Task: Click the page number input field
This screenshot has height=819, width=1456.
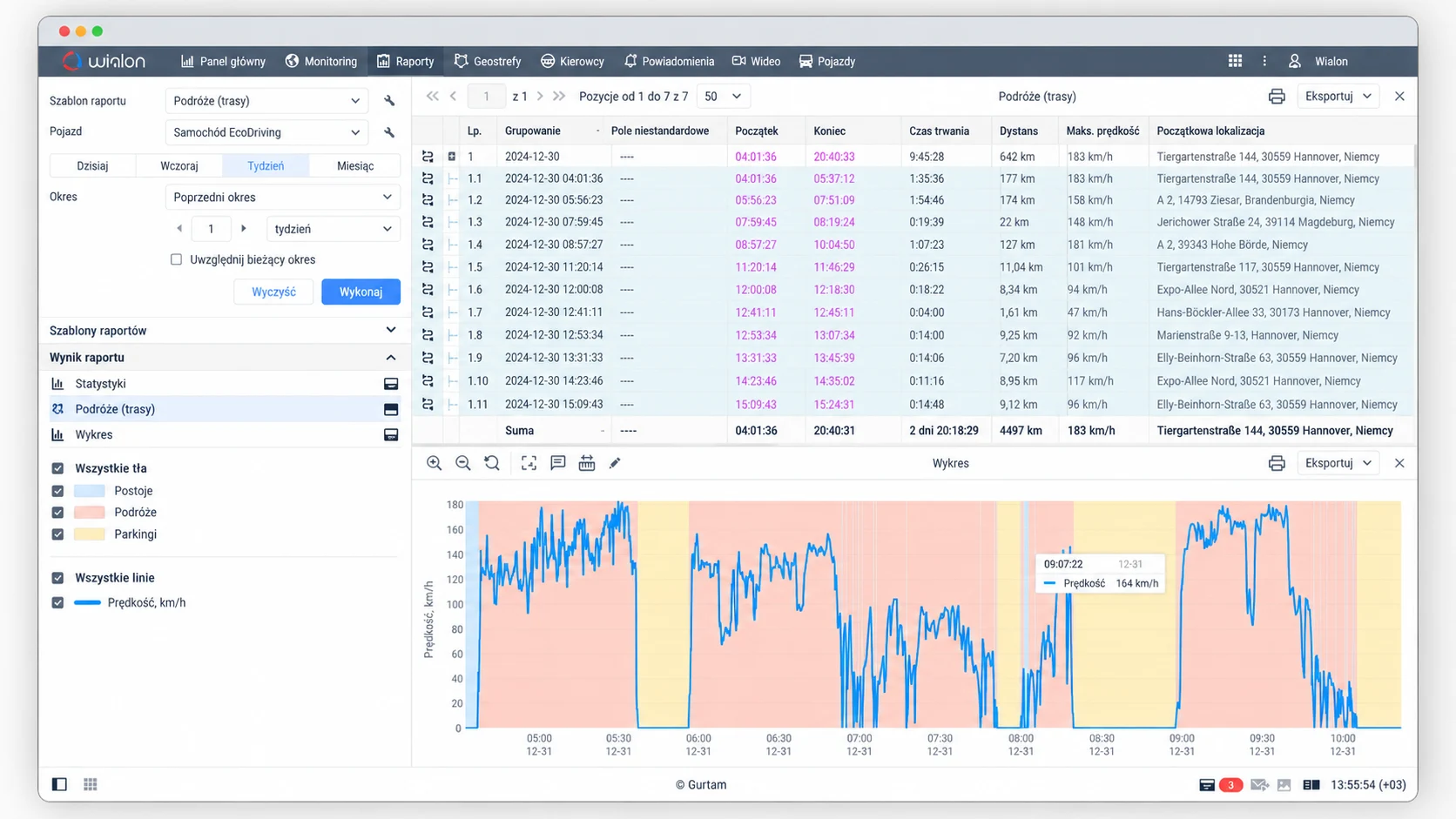Action: (486, 97)
